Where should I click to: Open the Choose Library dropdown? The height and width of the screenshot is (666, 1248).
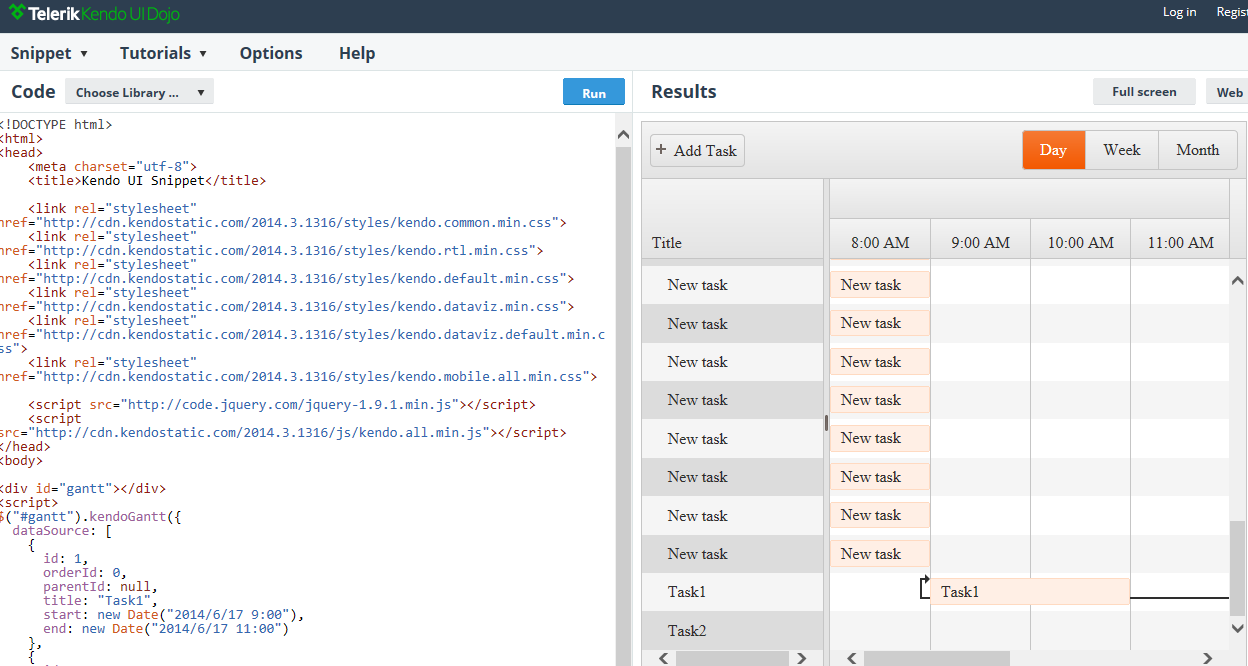coord(139,92)
